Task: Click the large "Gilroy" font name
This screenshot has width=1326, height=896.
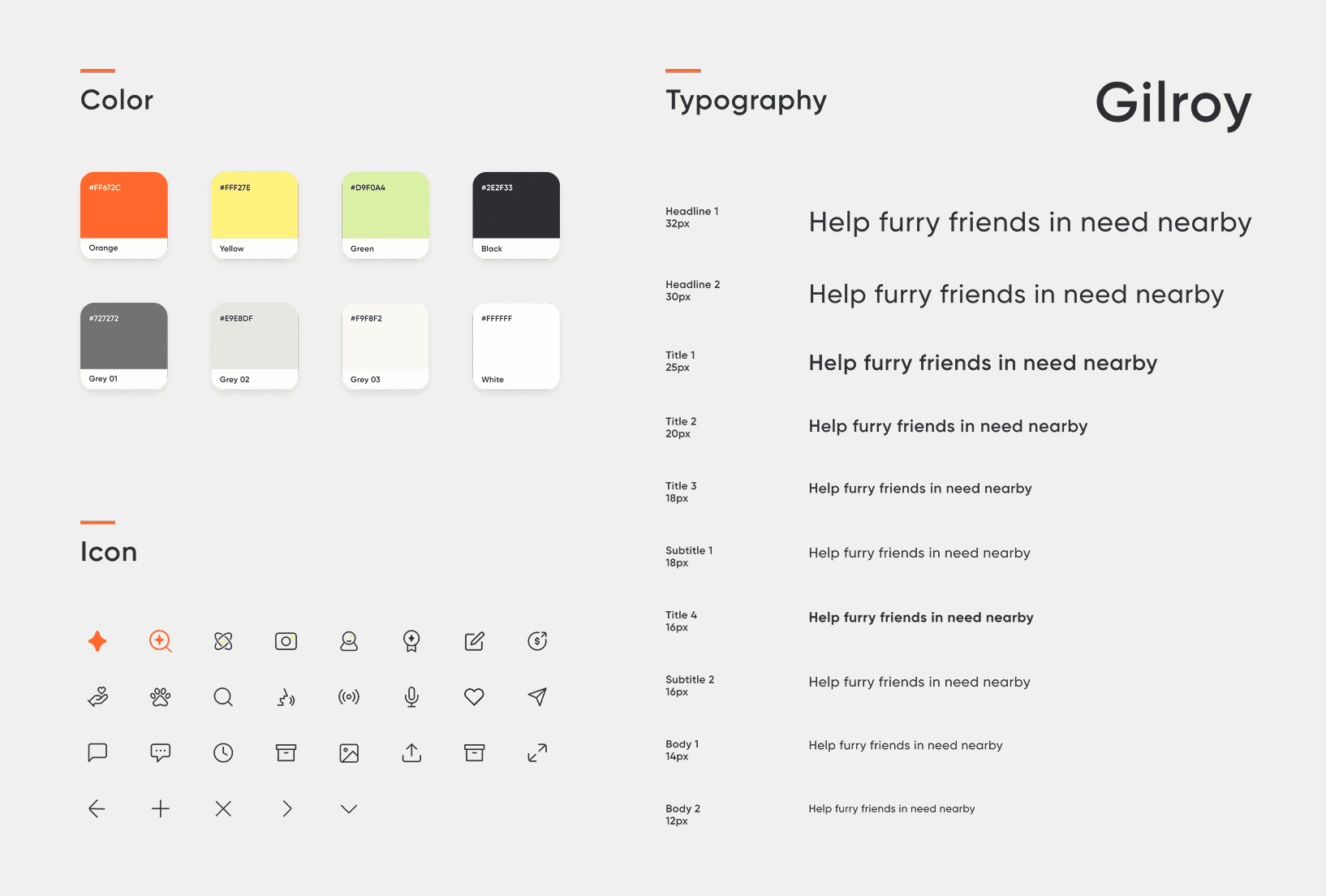Action: click(1173, 104)
